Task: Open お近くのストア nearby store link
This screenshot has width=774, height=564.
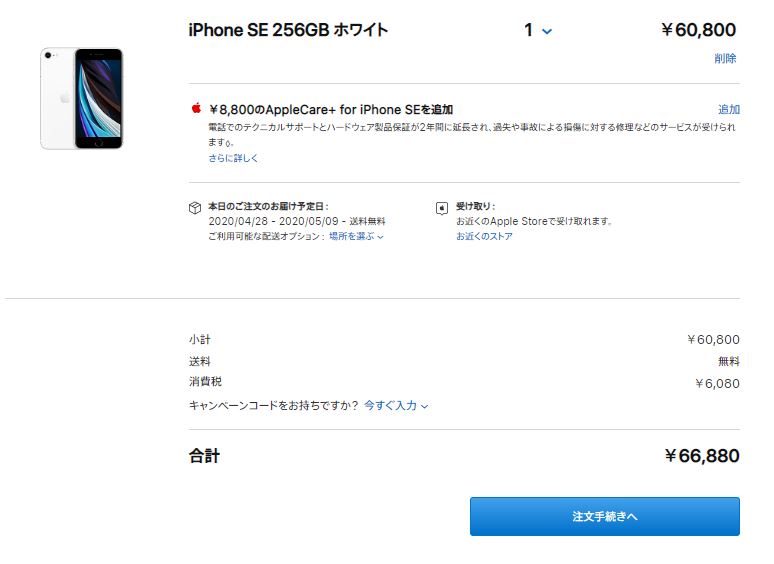Action: (484, 236)
